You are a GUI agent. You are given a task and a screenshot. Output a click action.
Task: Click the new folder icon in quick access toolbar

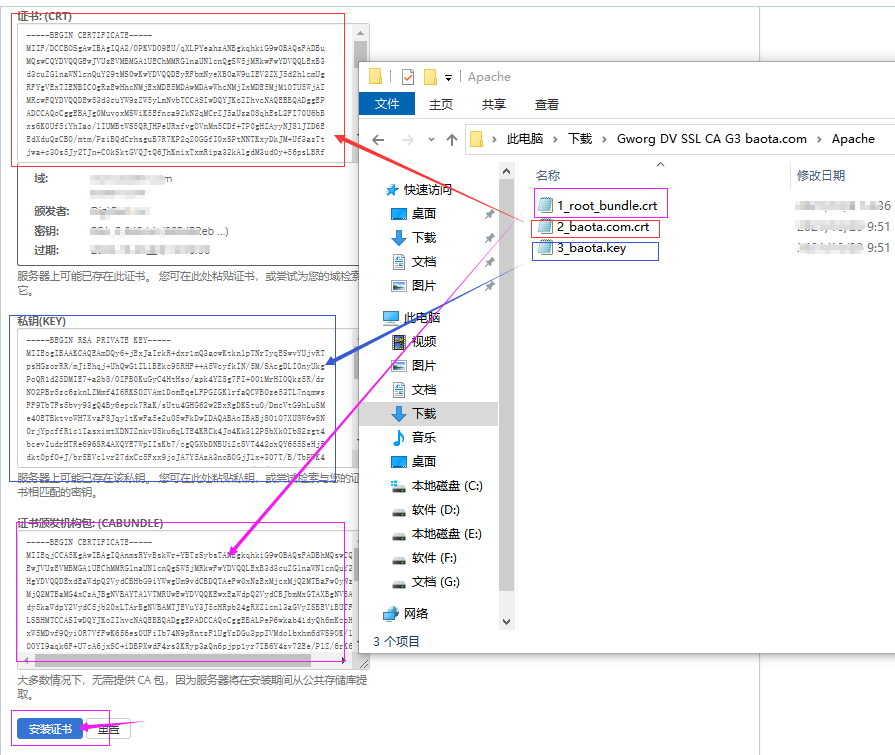430,76
